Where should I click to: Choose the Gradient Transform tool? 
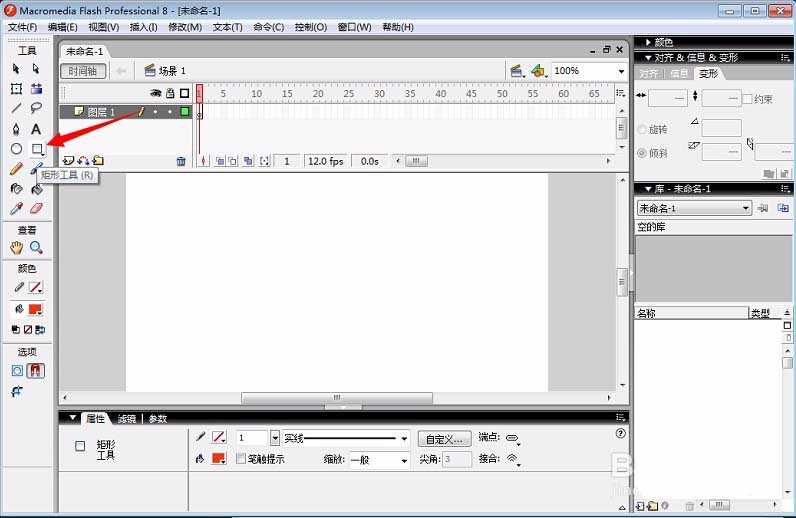(x=36, y=89)
